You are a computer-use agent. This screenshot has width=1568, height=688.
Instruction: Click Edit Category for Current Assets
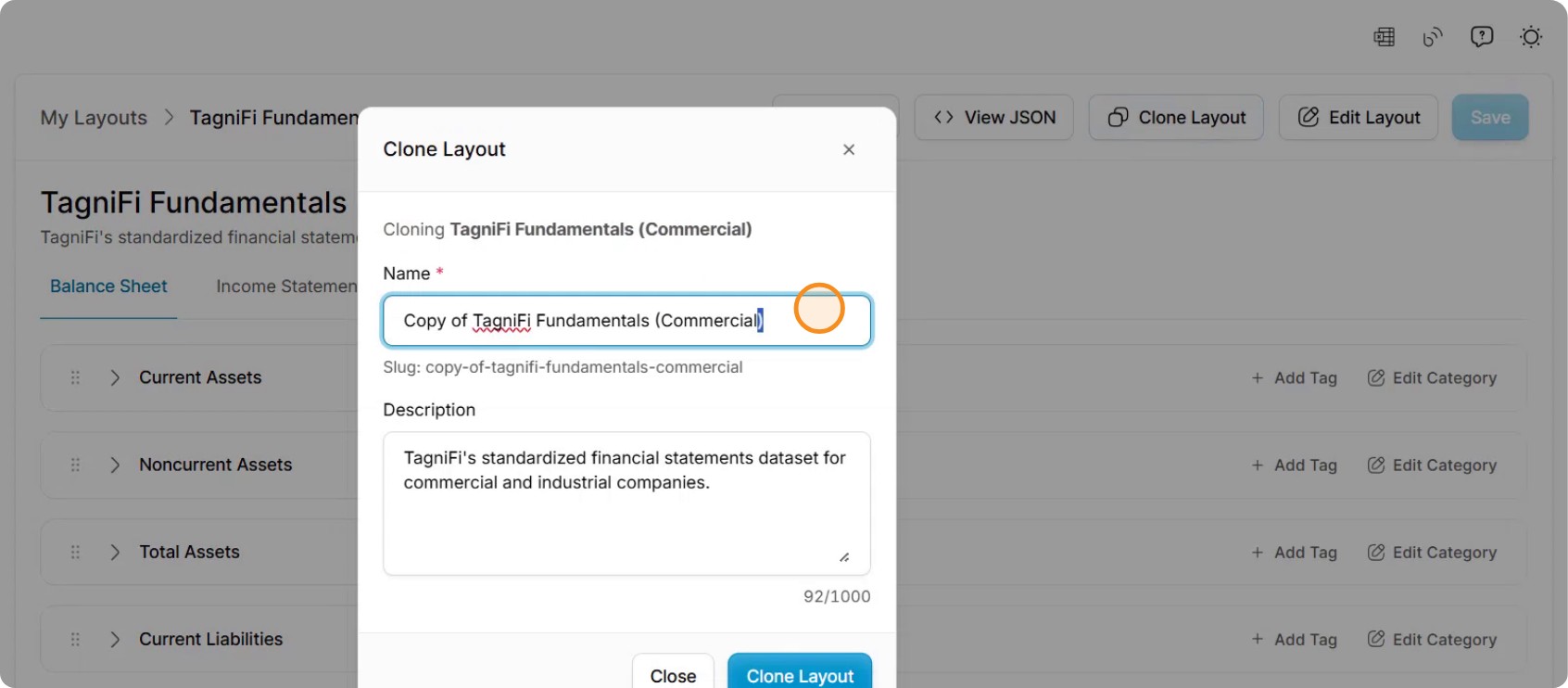[x=1432, y=377]
